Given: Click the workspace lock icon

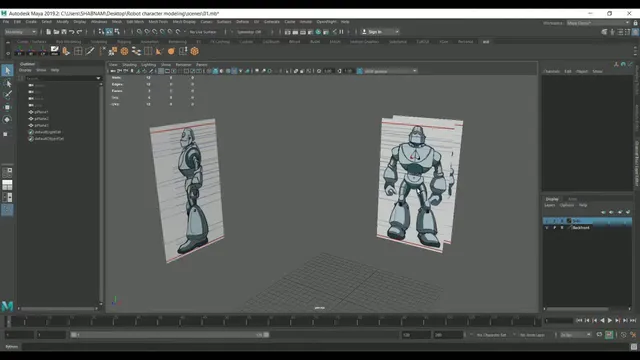Looking at the screenshot, I should [x=635, y=23].
